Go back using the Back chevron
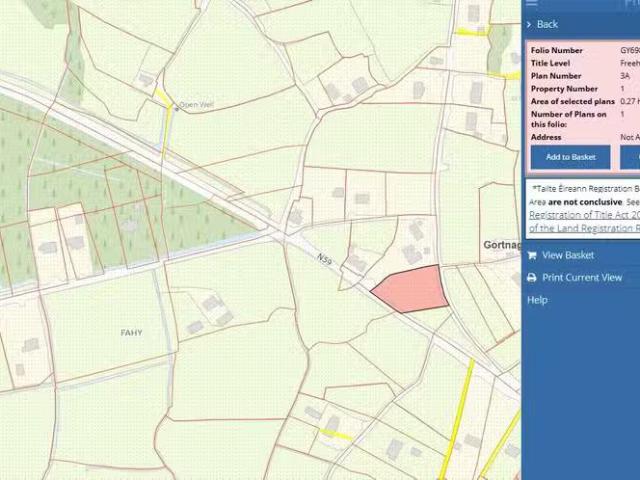The width and height of the screenshot is (640, 480). 529,24
